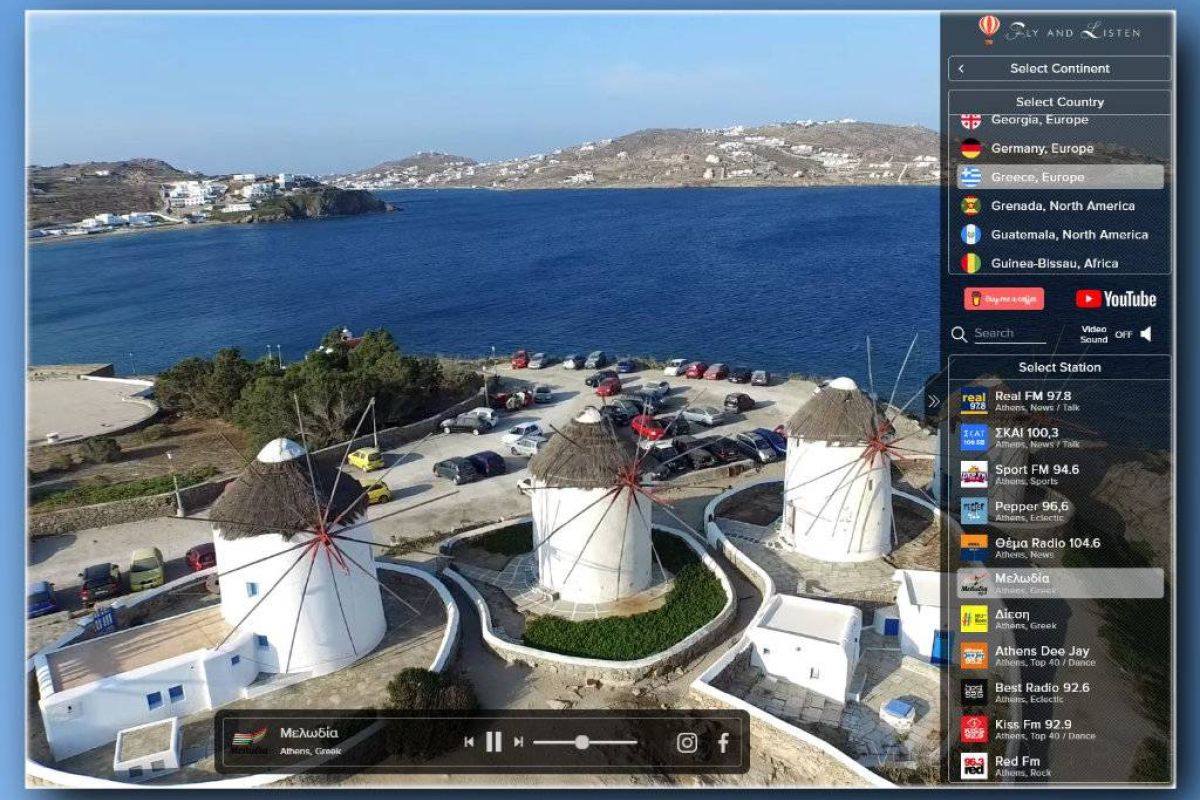Click the search magnifier icon
The image size is (1200, 800).
point(959,334)
